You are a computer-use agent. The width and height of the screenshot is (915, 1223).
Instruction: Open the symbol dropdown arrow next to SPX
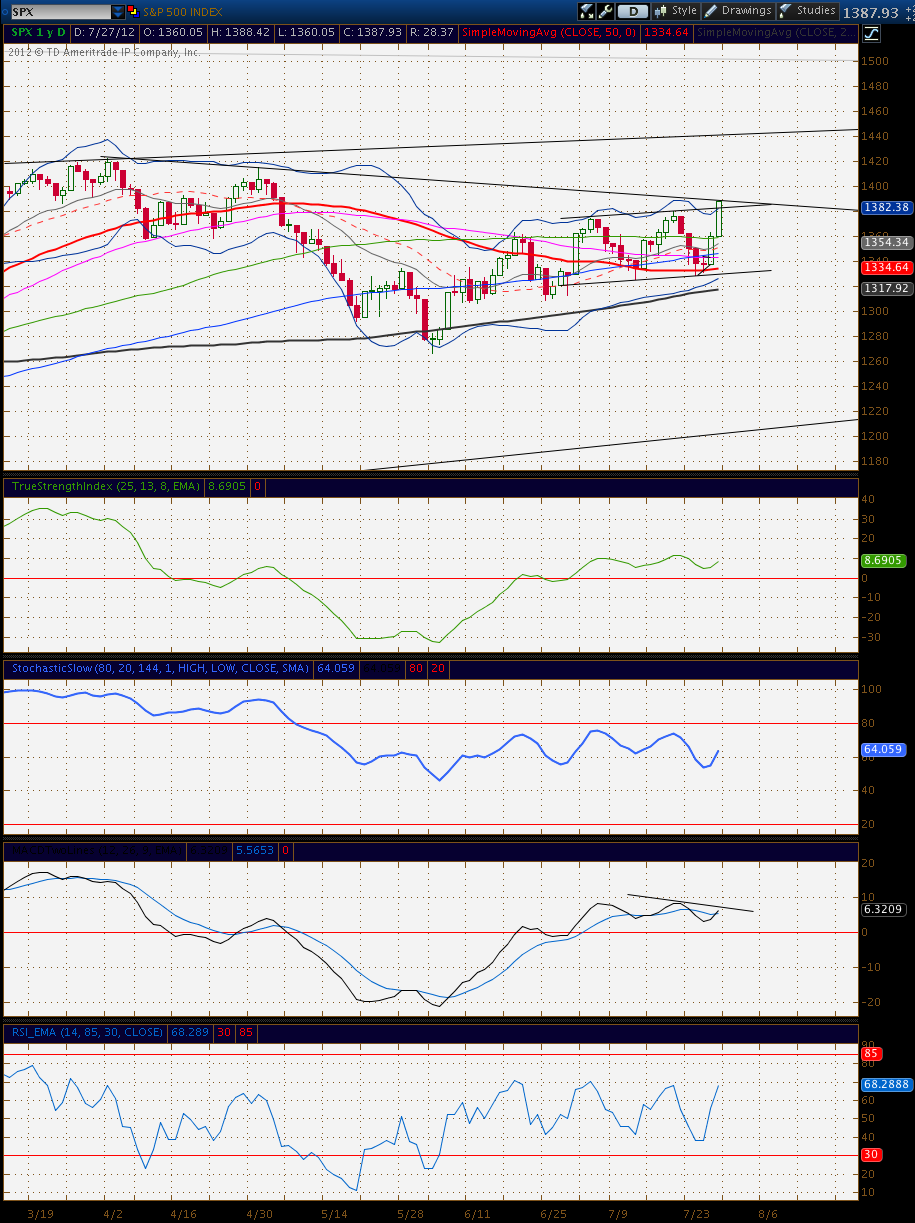tap(117, 12)
